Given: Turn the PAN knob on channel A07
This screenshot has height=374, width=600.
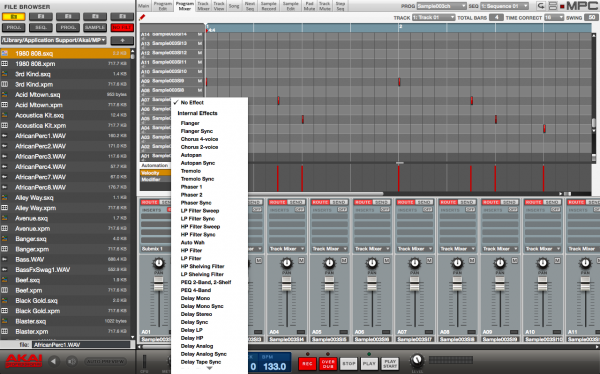Looking at the screenshot, I should pos(414,263).
